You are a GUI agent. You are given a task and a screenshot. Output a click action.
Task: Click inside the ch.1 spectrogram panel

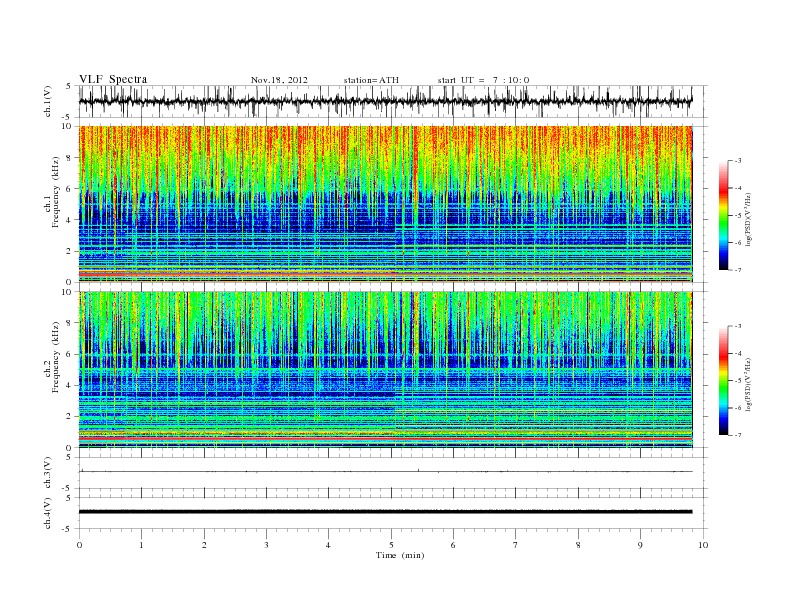coord(386,204)
